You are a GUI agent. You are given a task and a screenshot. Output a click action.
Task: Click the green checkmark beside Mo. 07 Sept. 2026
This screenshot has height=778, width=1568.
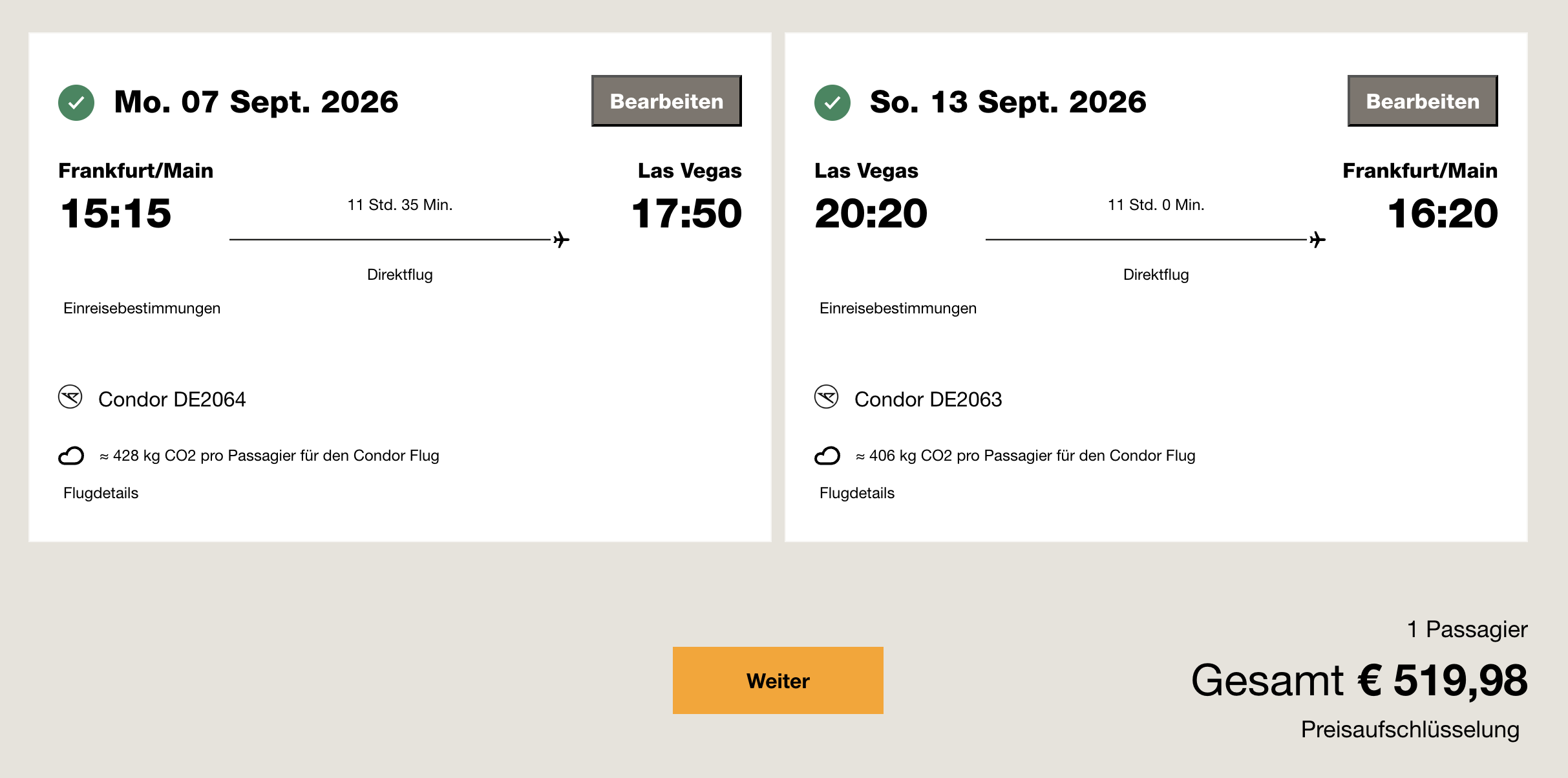[x=76, y=103]
